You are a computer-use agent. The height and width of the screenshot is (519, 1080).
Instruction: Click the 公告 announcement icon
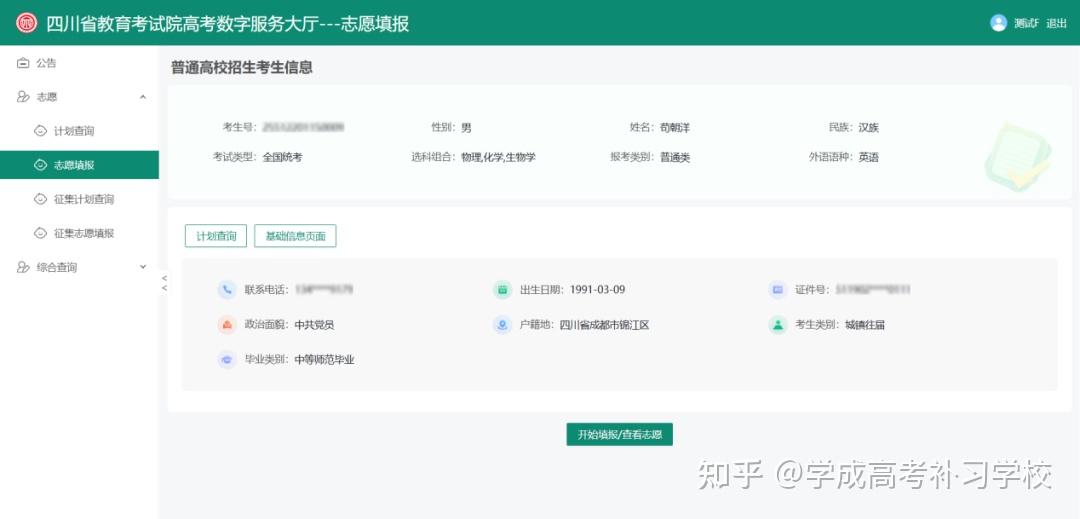coord(23,63)
